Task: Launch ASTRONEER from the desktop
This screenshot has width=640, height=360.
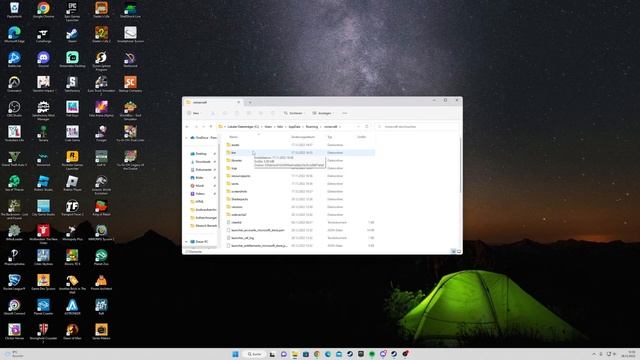Action: (x=72, y=307)
